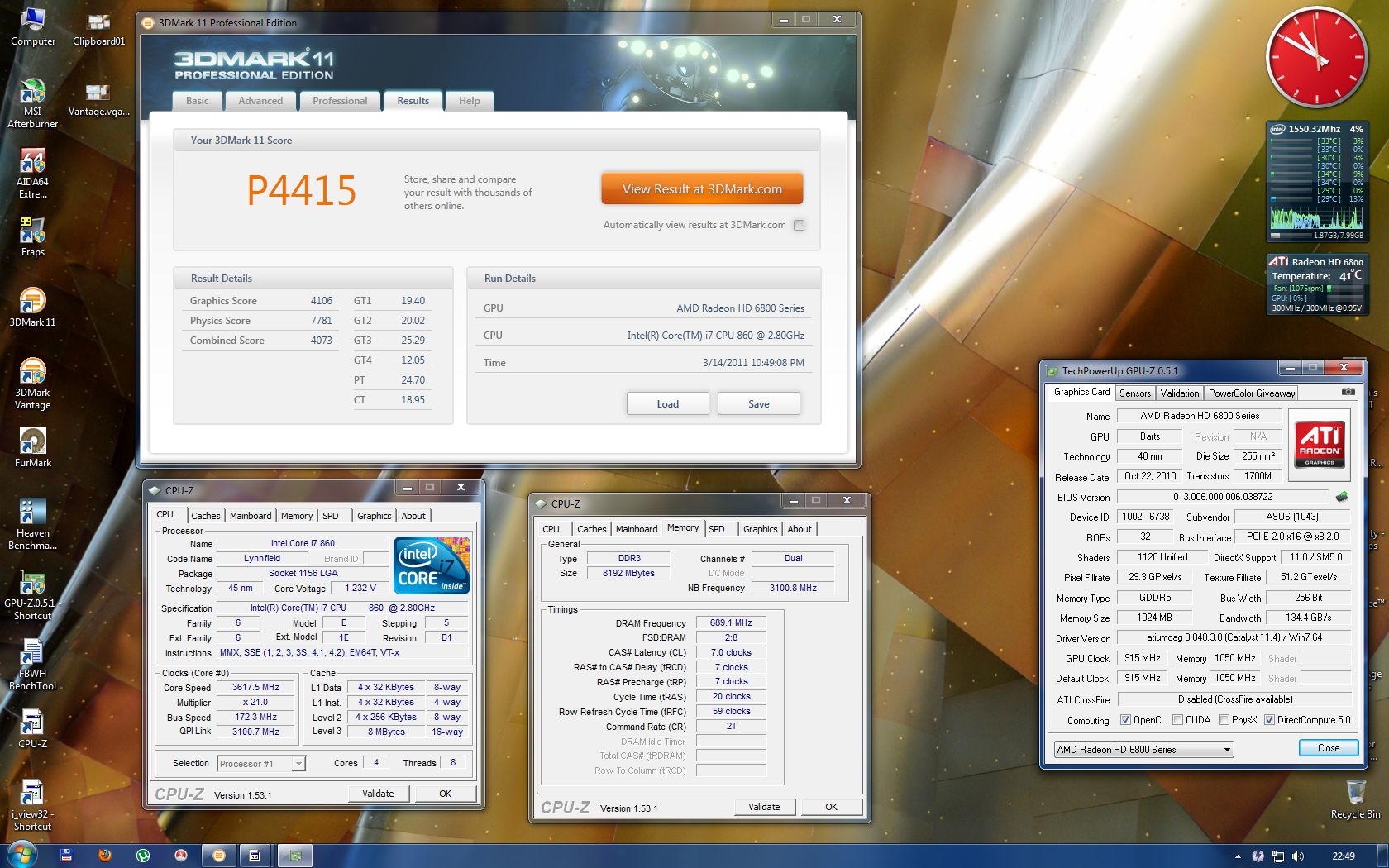Launch Heaven Benchmark desktop icon
The image size is (1389, 868).
32,524
